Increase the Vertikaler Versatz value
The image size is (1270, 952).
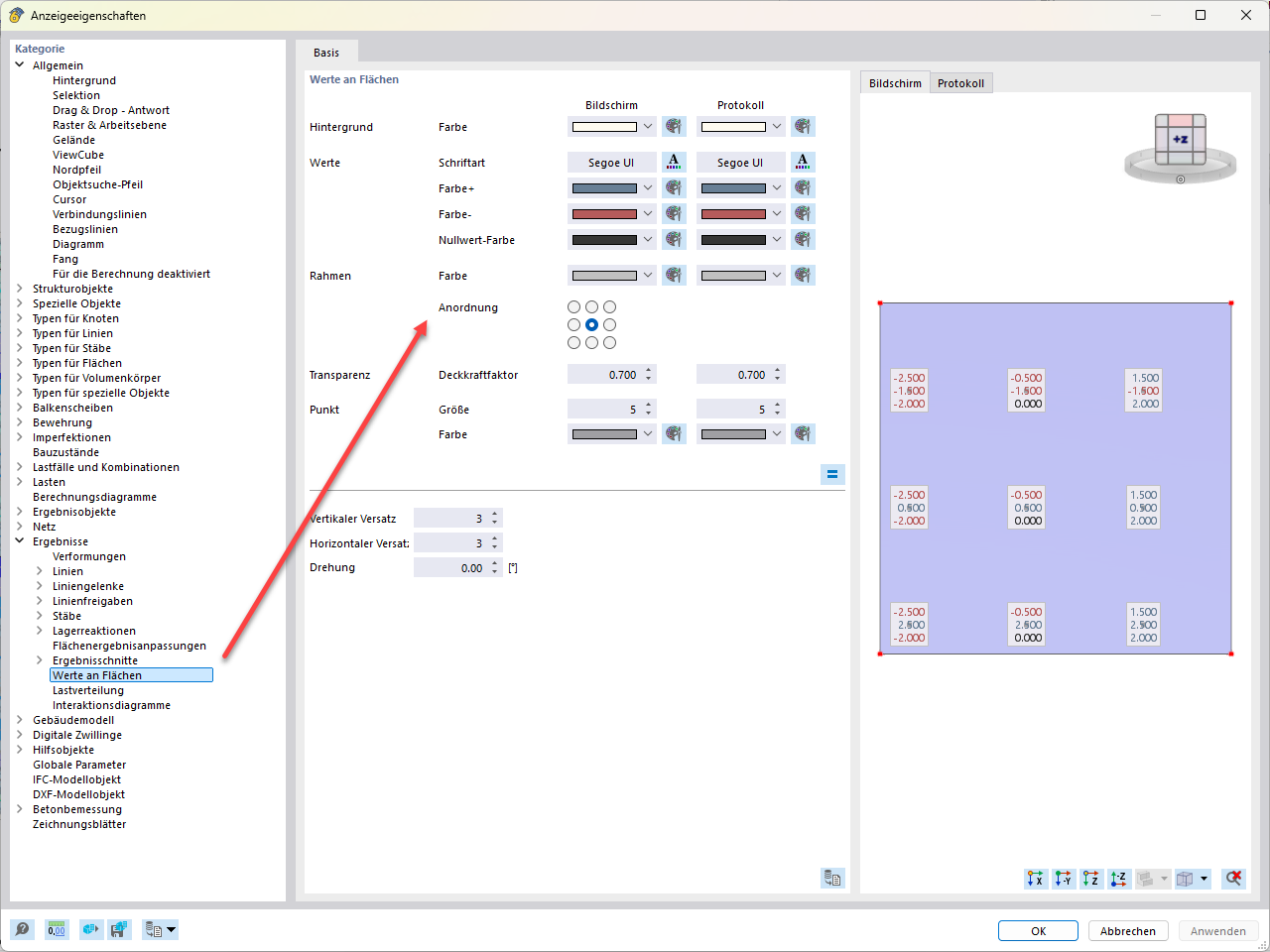(x=495, y=514)
